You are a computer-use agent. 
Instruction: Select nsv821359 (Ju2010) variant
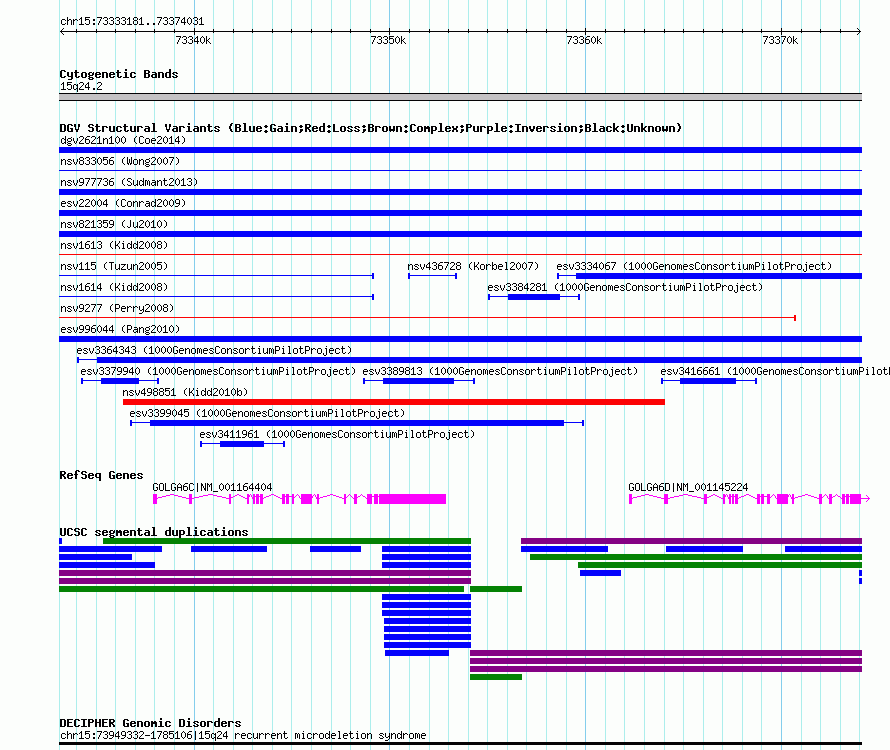pyautogui.click(x=114, y=224)
